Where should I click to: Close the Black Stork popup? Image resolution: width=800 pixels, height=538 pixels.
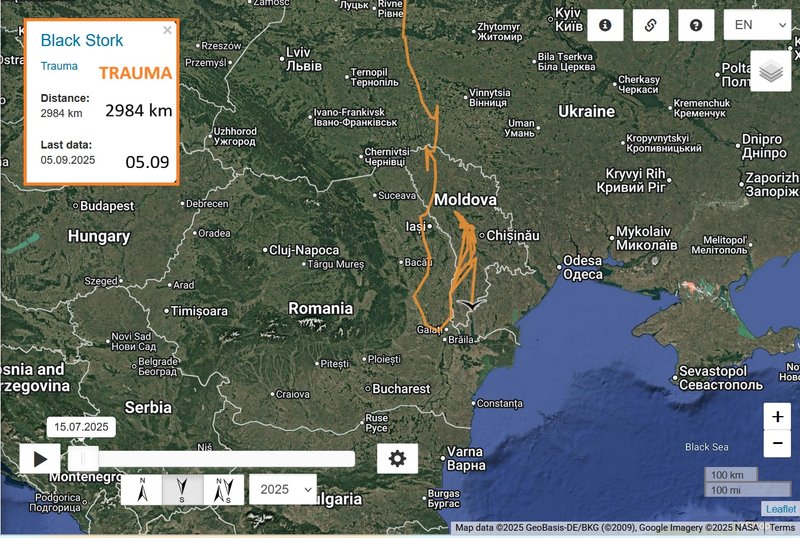[x=167, y=30]
